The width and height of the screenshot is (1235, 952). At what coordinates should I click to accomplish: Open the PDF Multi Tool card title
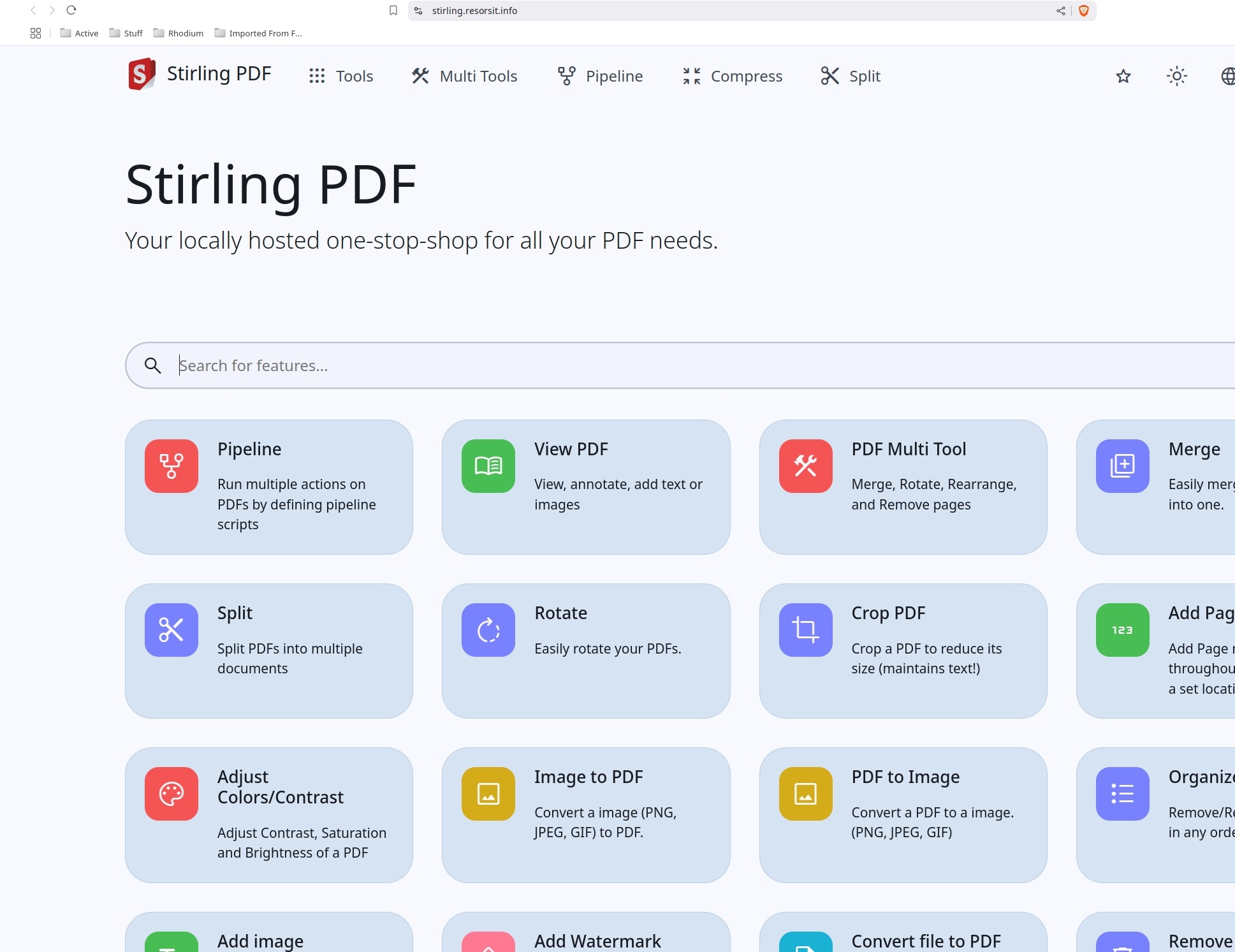pos(909,449)
